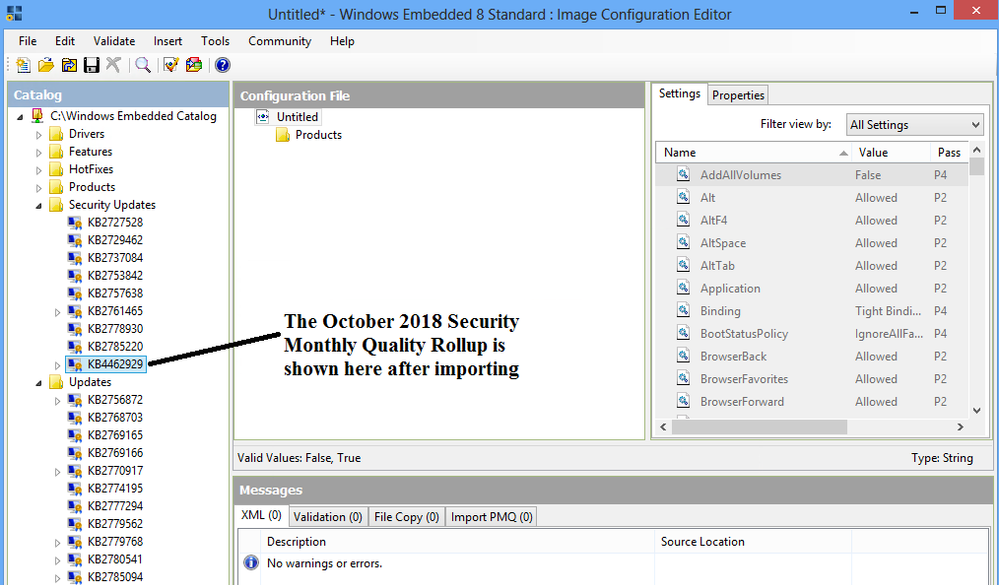
Task: Click the KB2729462 package icon
Action: point(75,241)
